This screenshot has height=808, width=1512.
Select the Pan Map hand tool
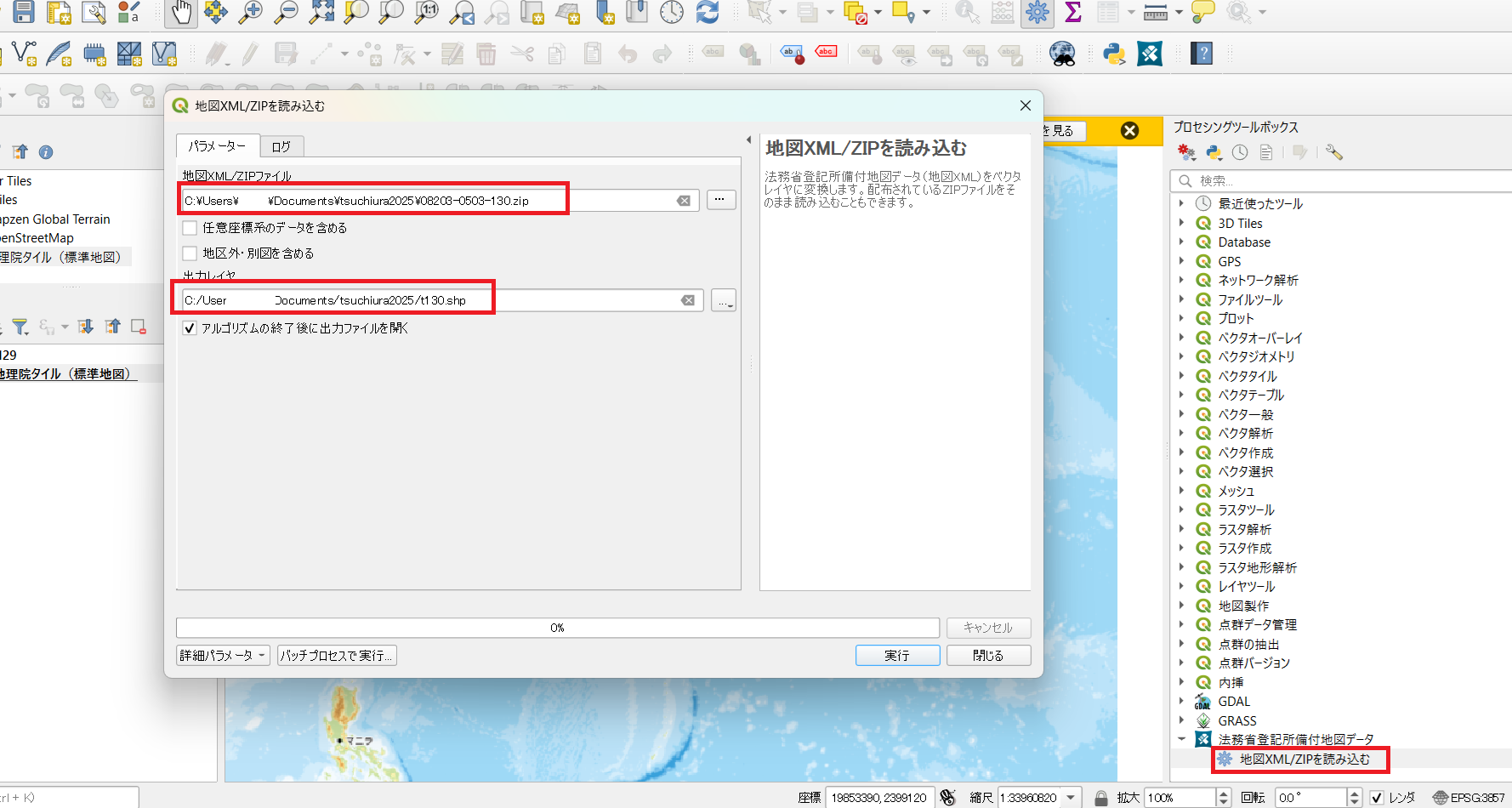[x=181, y=12]
